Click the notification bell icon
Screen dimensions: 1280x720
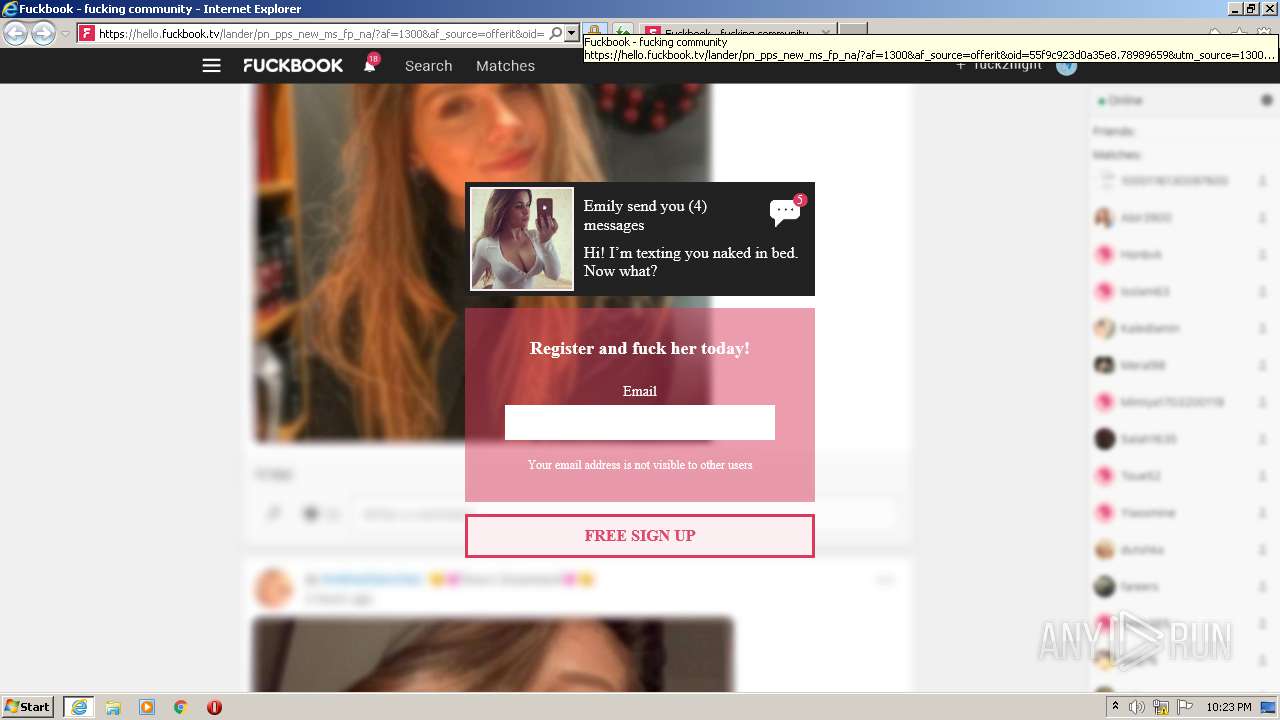tap(370, 65)
